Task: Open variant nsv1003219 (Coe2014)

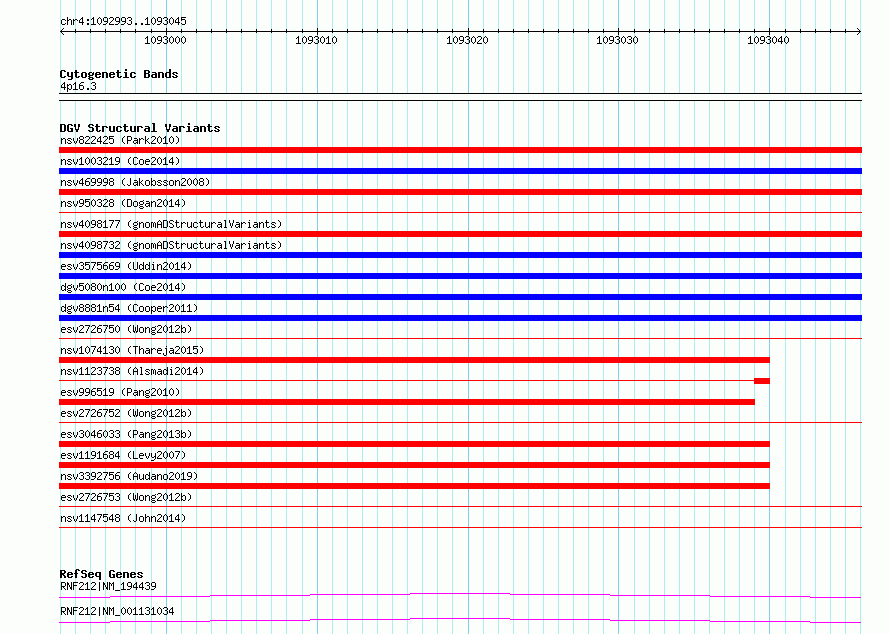Action: [x=120, y=161]
